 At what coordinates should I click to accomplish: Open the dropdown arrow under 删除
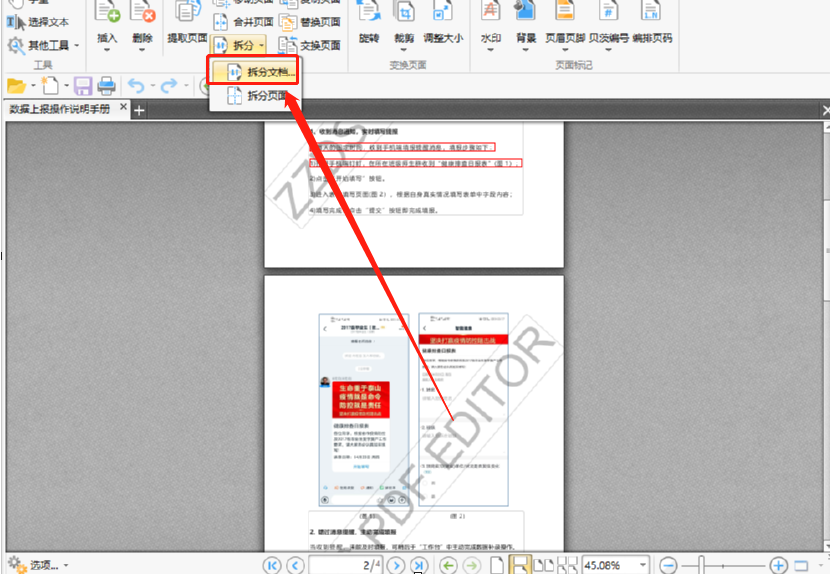coord(142,50)
